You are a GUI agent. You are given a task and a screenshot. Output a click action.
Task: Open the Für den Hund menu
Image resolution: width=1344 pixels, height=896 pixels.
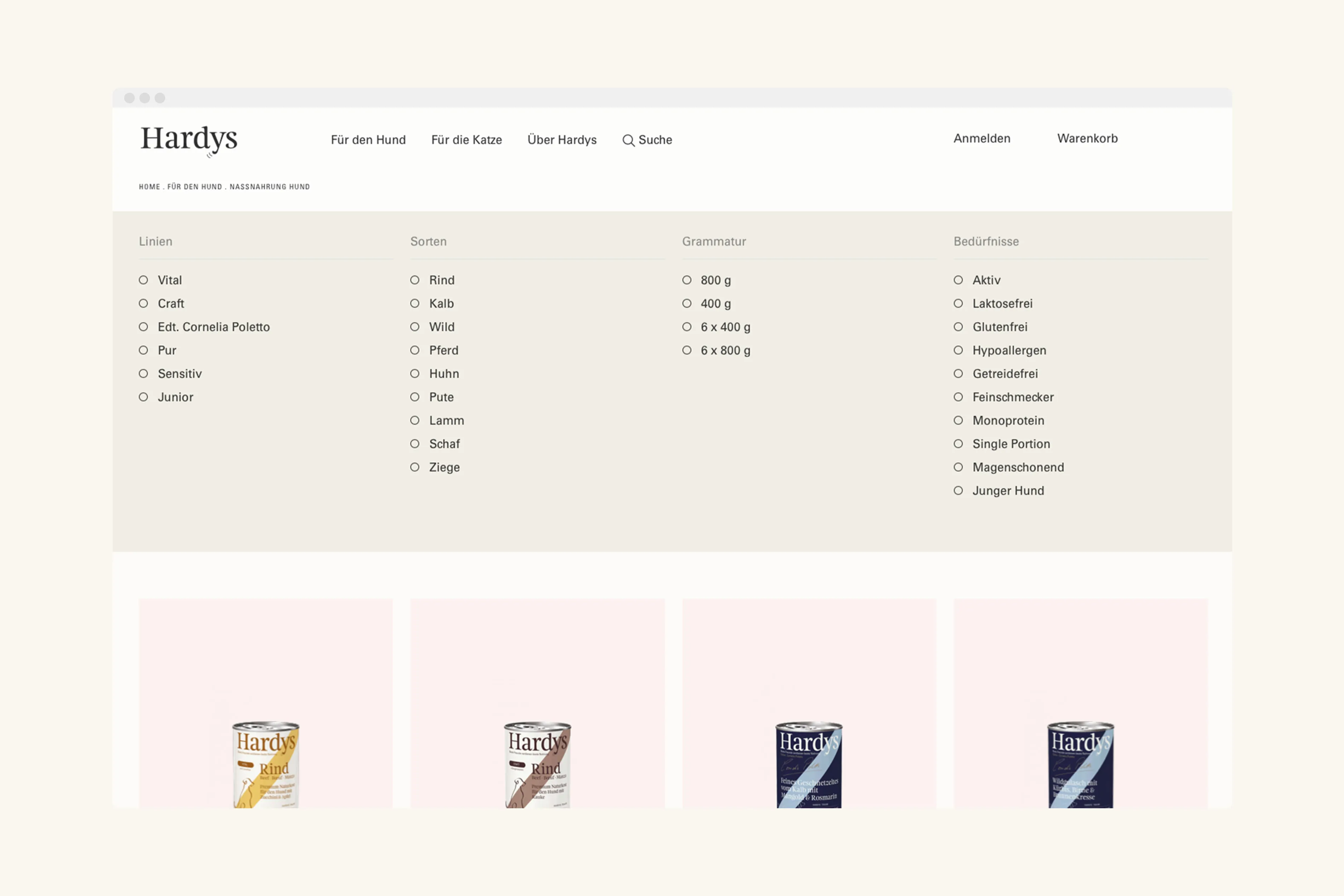(368, 140)
